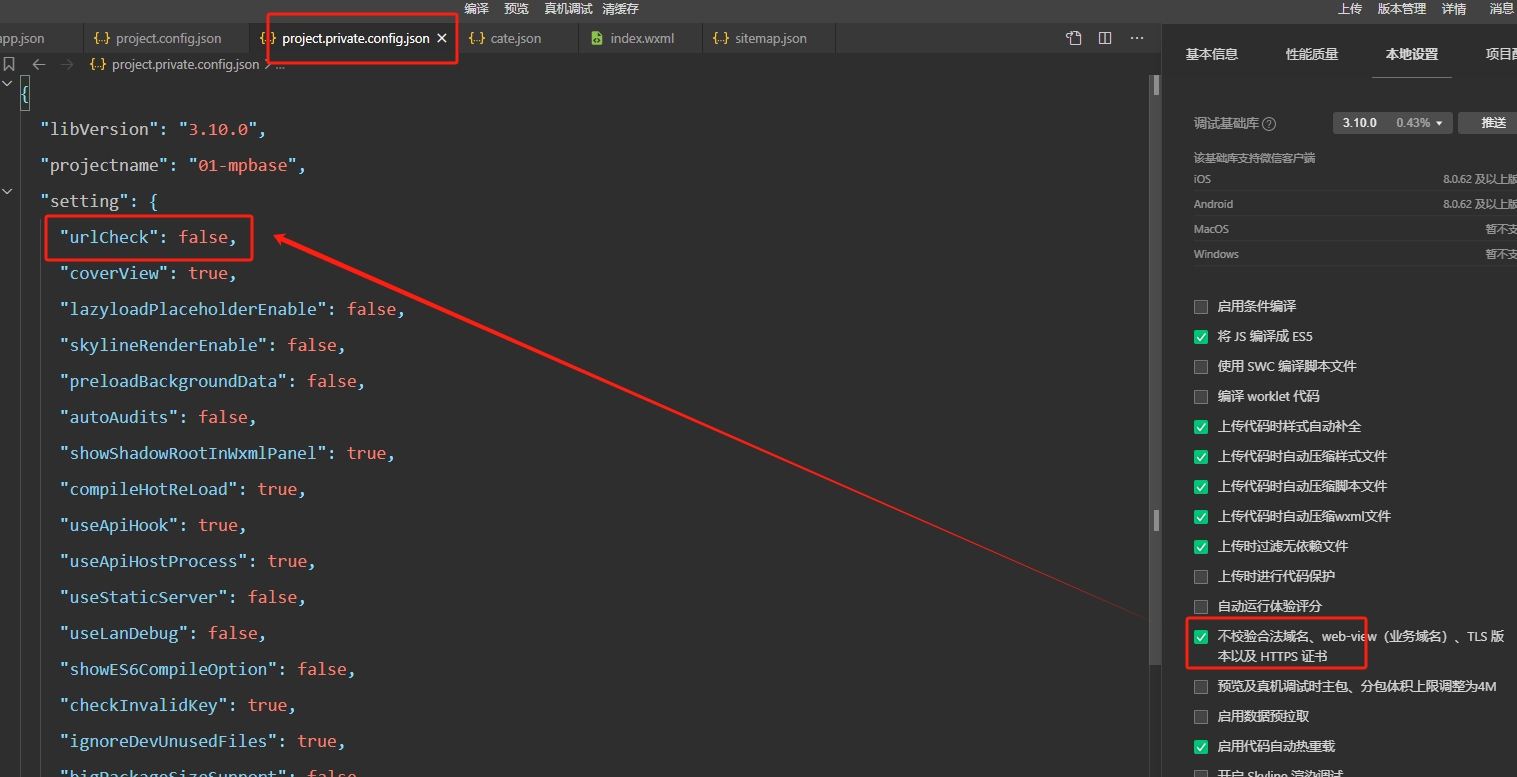Image resolution: width=1517 pixels, height=777 pixels.
Task: Open the 3.10.0 base library dropdown
Action: coord(1391,123)
